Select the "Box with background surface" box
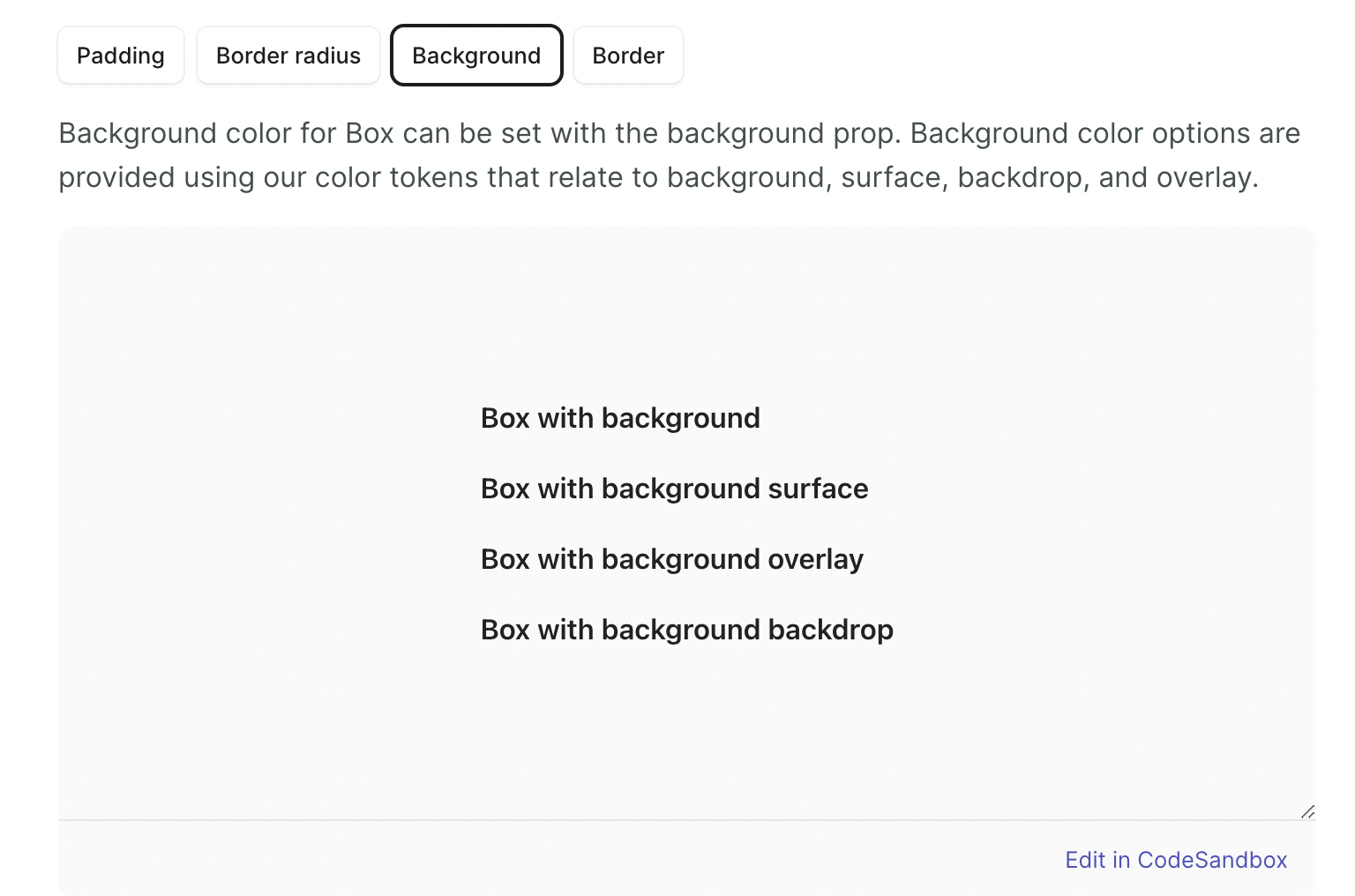The image size is (1355, 896). click(x=674, y=489)
